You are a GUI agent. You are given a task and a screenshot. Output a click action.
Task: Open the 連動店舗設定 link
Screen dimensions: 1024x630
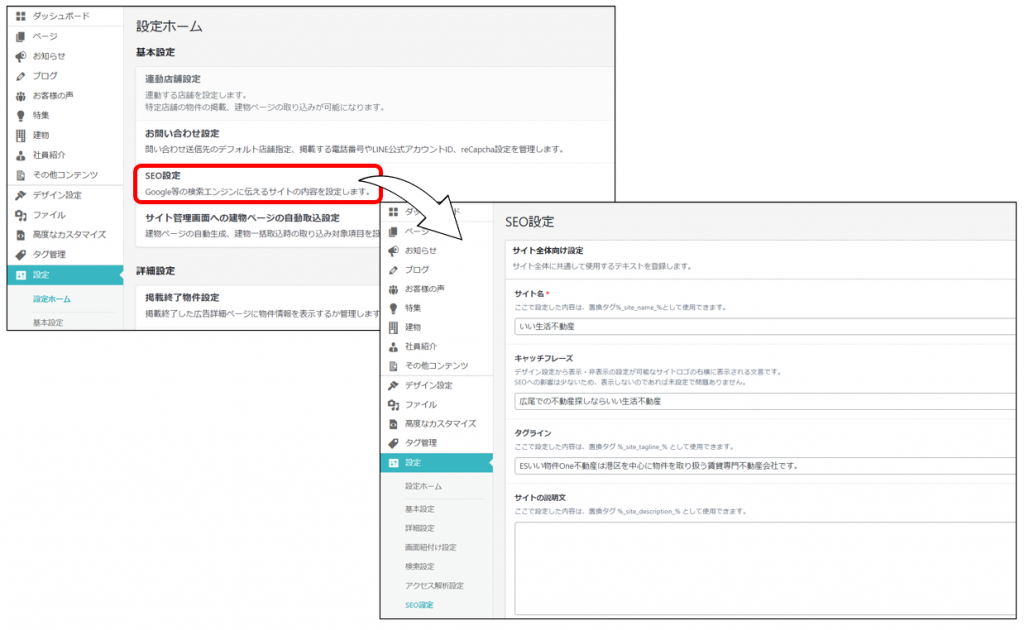coord(173,79)
